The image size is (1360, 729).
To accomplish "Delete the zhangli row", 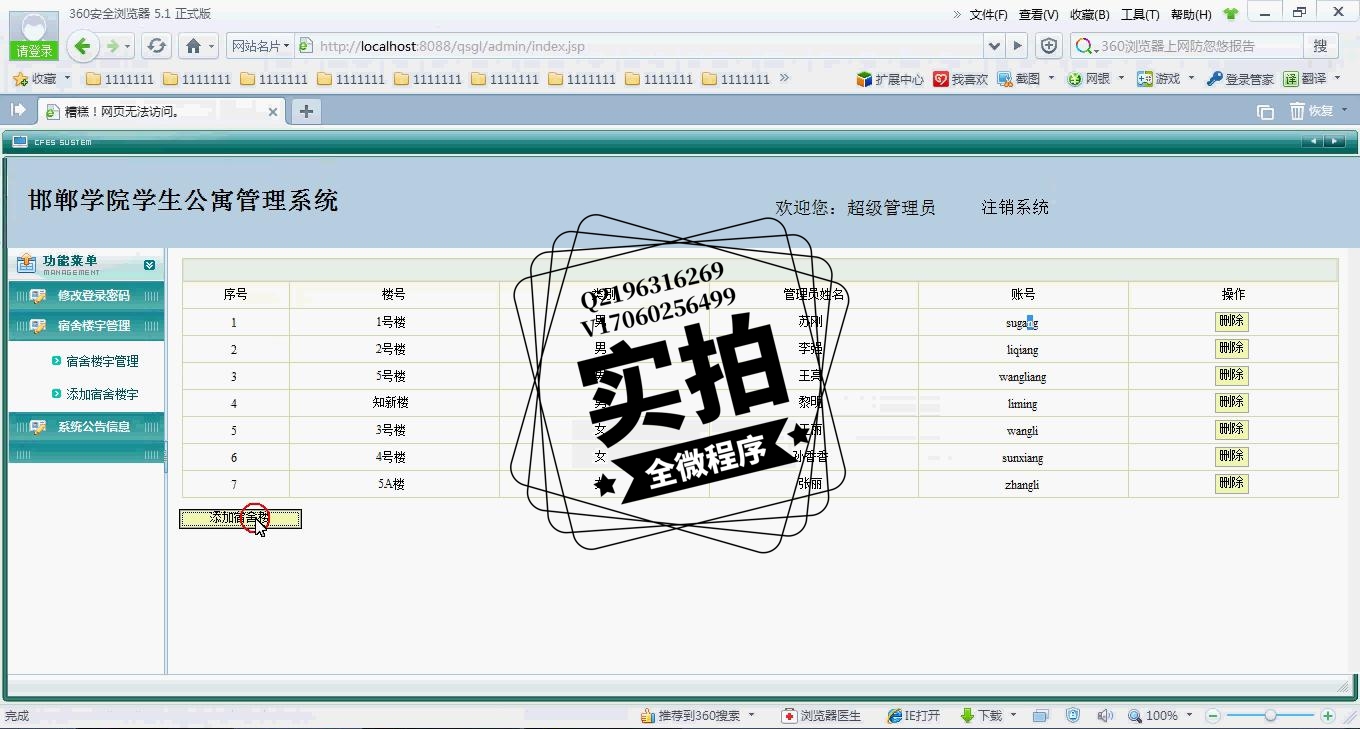I will (1231, 484).
